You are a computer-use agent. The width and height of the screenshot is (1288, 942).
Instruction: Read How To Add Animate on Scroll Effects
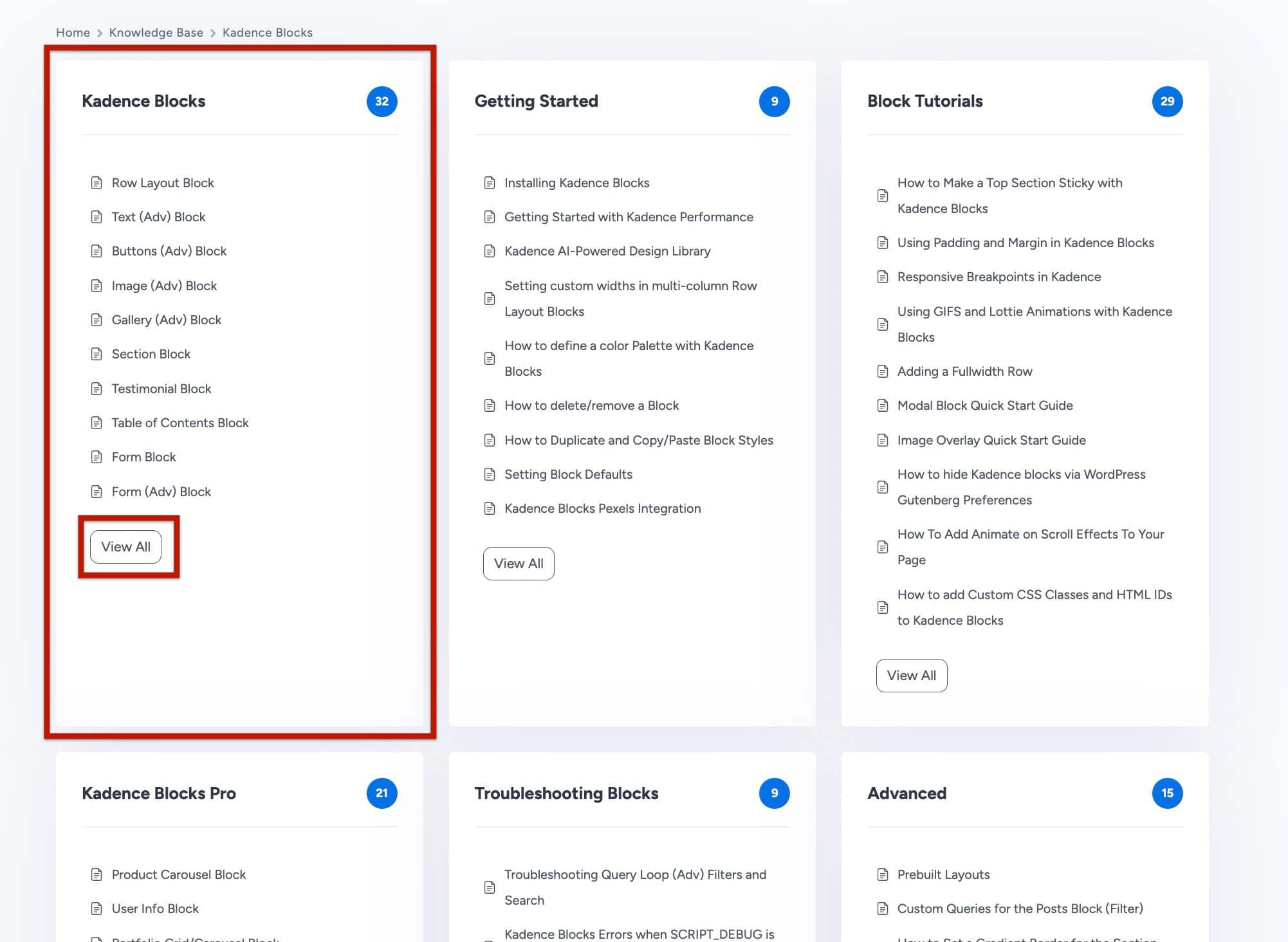(x=1031, y=547)
